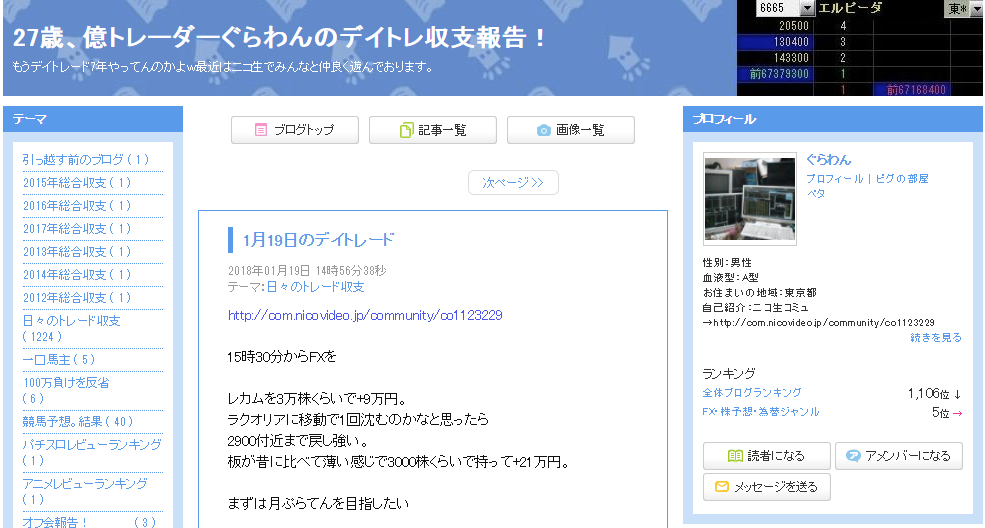Open the stock code 6665 dropdown arrow

pos(808,8)
